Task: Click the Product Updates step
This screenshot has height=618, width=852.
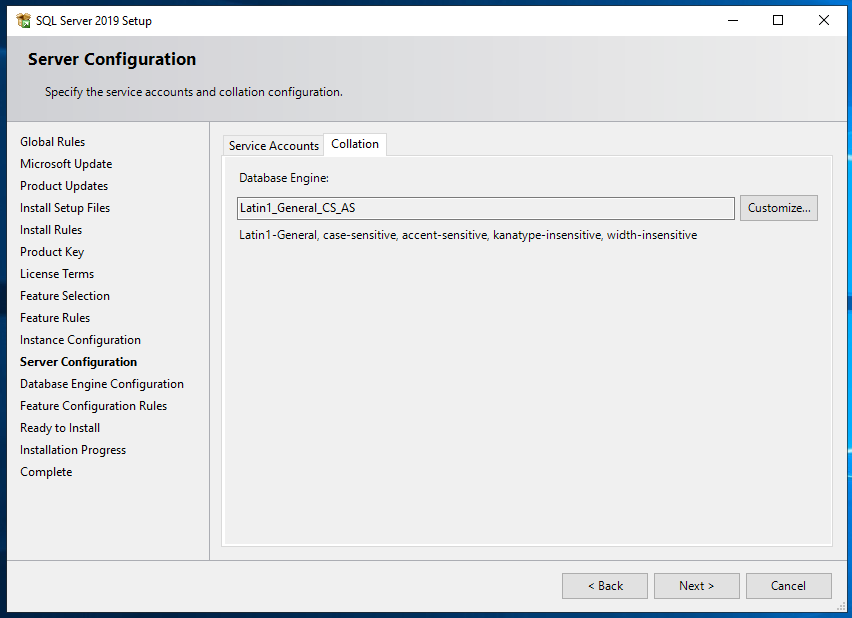Action: click(64, 186)
